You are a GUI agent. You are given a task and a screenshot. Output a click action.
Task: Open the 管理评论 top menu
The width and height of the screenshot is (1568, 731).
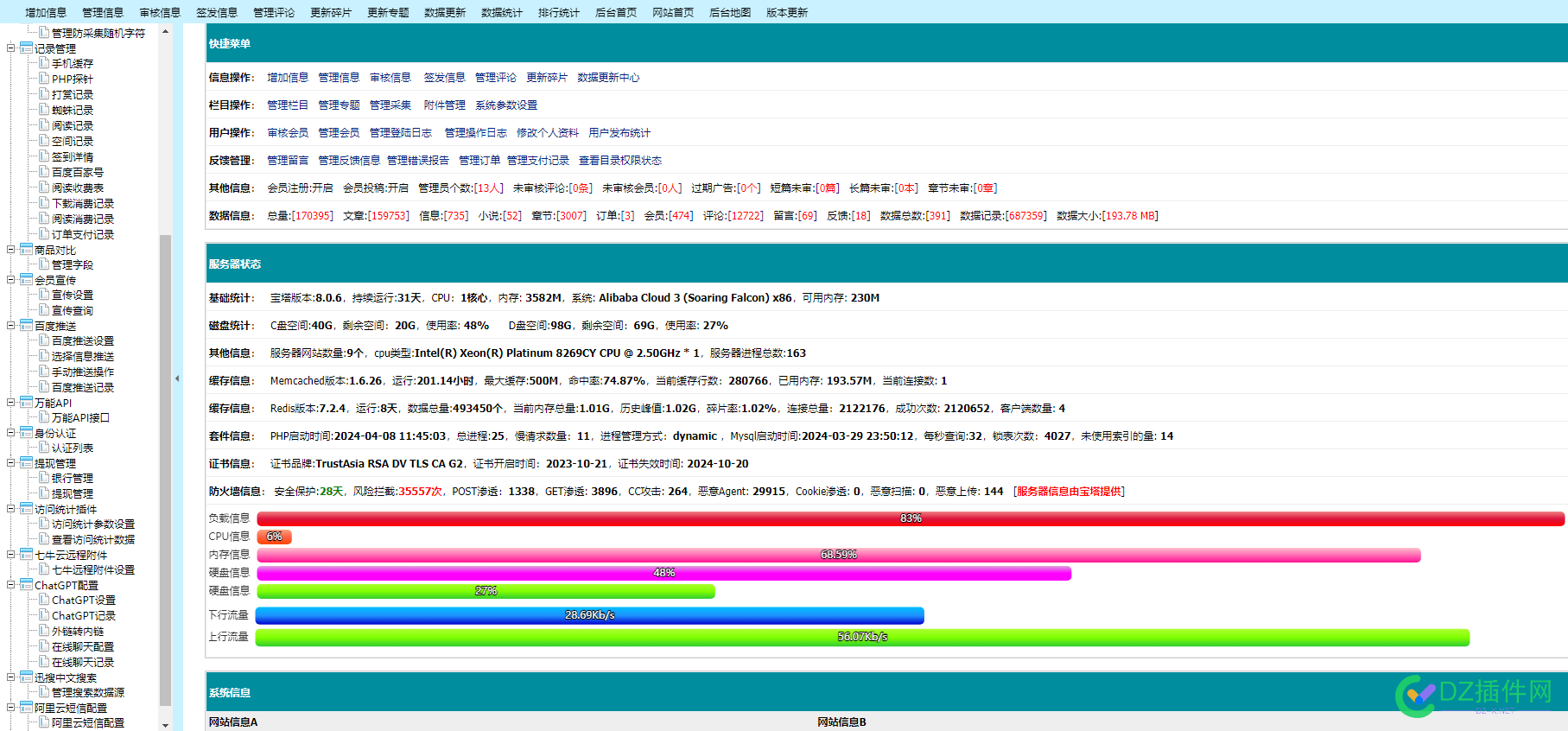point(274,12)
